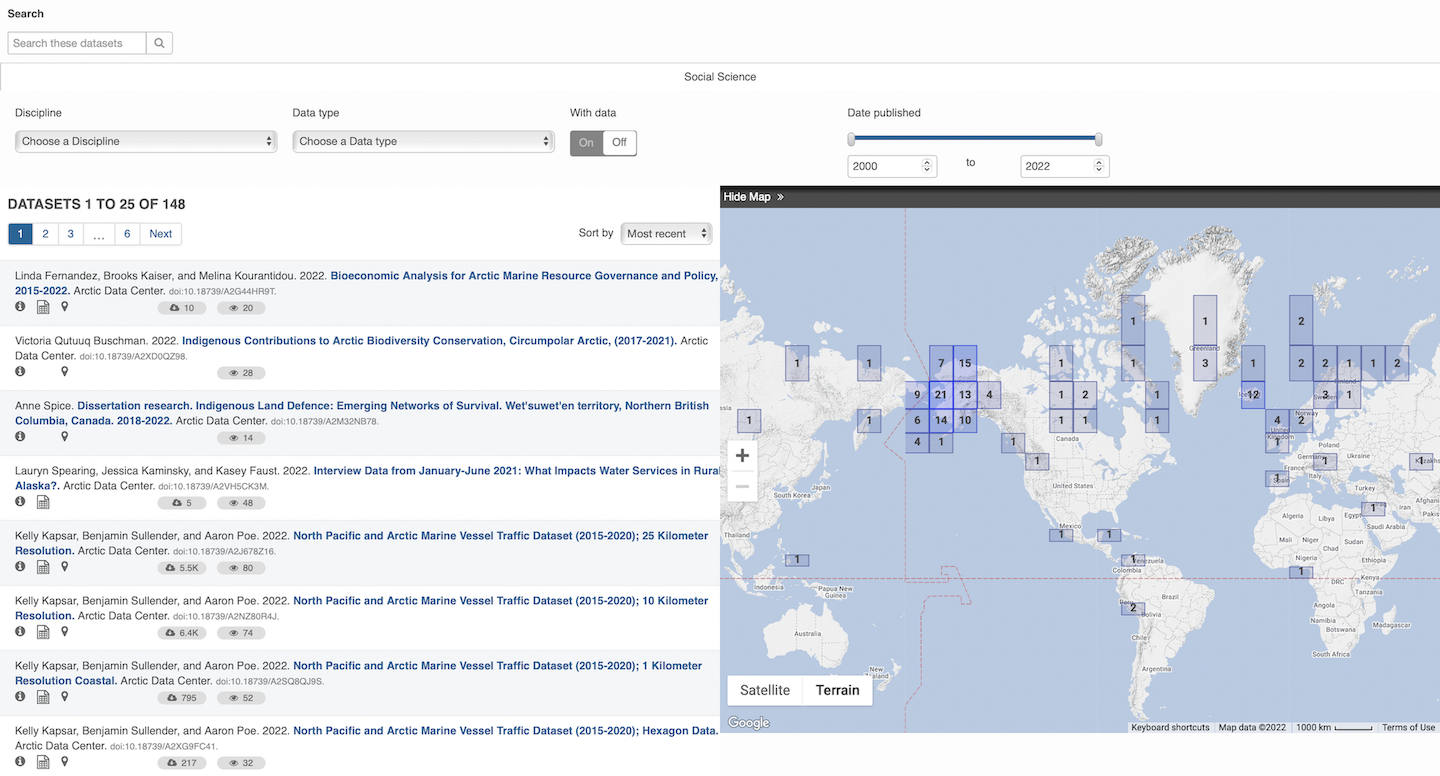The height and width of the screenshot is (776, 1440).
Task: Zoom in using the map plus icon
Action: pyautogui.click(x=742, y=455)
